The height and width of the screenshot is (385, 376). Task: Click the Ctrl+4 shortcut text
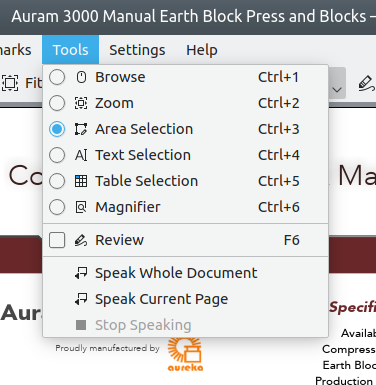pyautogui.click(x=279, y=155)
